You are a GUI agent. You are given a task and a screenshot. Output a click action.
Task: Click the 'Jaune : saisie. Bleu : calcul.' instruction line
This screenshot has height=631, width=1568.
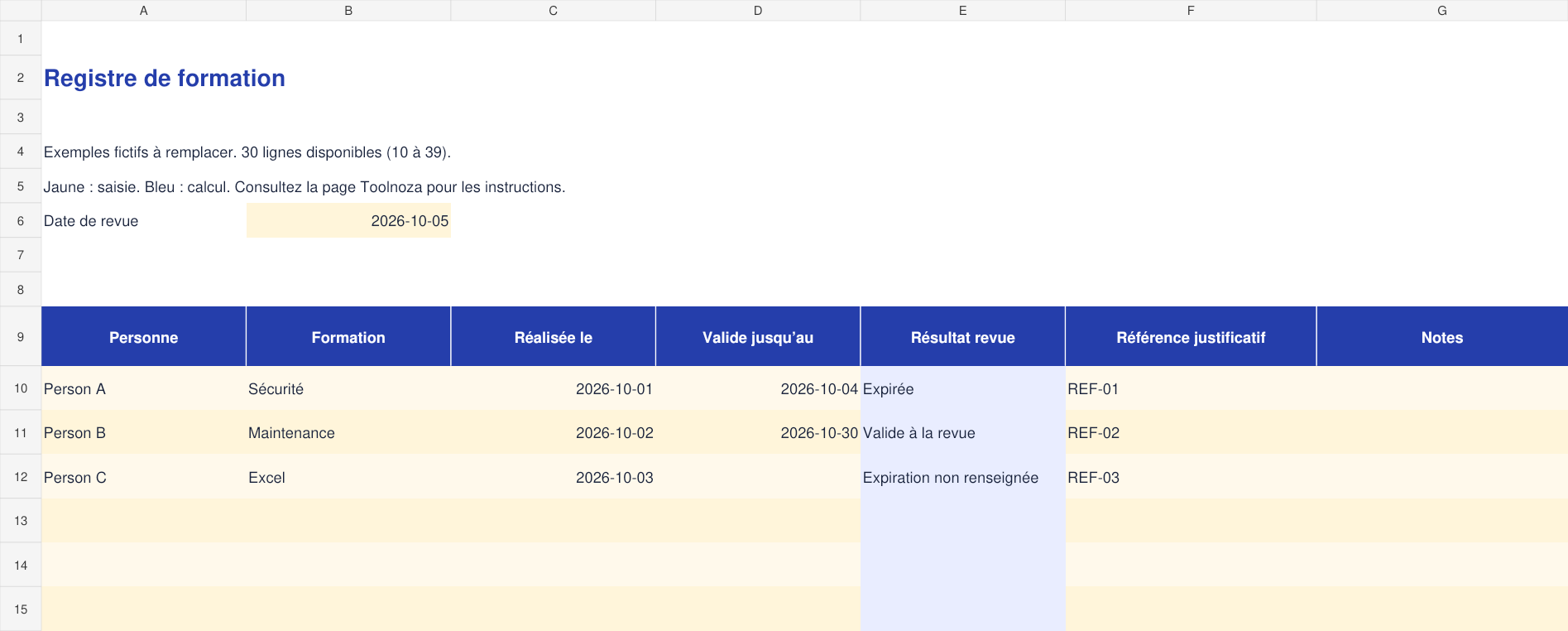(304, 187)
